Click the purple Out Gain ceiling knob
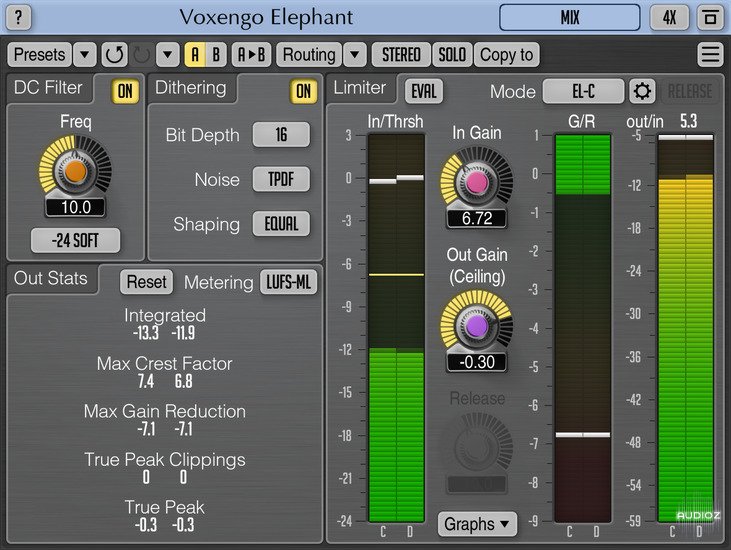This screenshot has width=731, height=550. [x=476, y=326]
